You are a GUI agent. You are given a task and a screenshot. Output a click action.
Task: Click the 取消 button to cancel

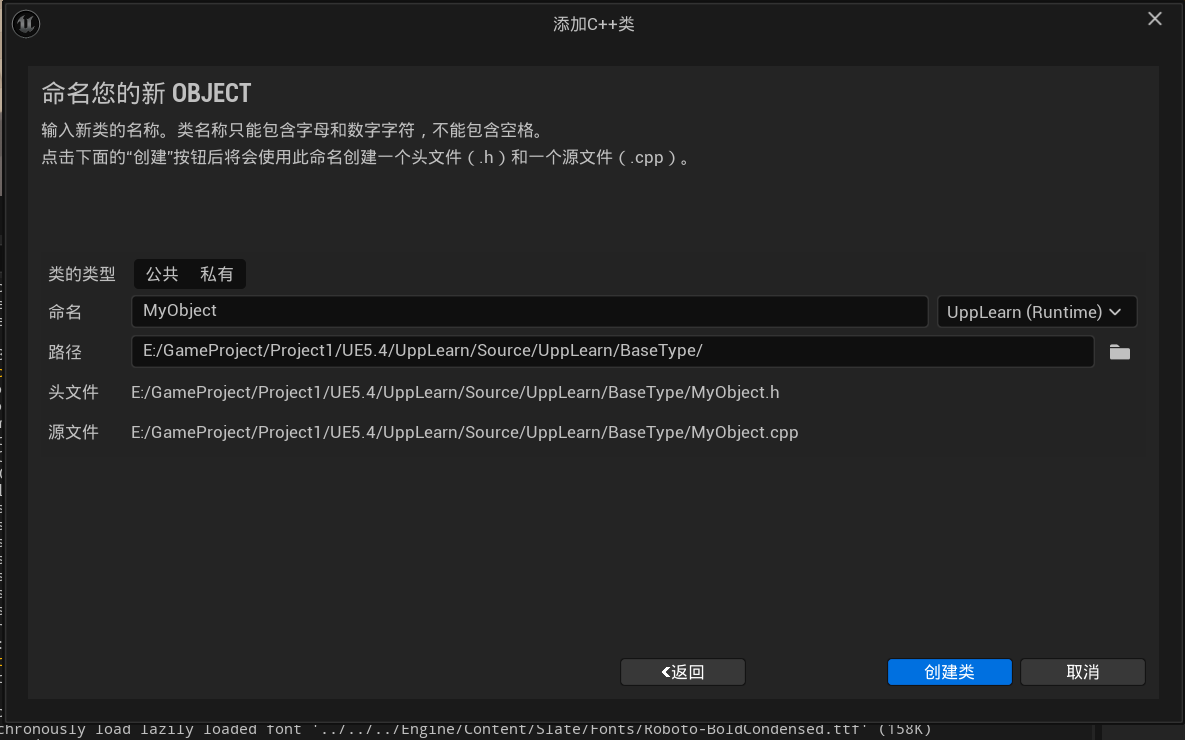tap(1082, 671)
